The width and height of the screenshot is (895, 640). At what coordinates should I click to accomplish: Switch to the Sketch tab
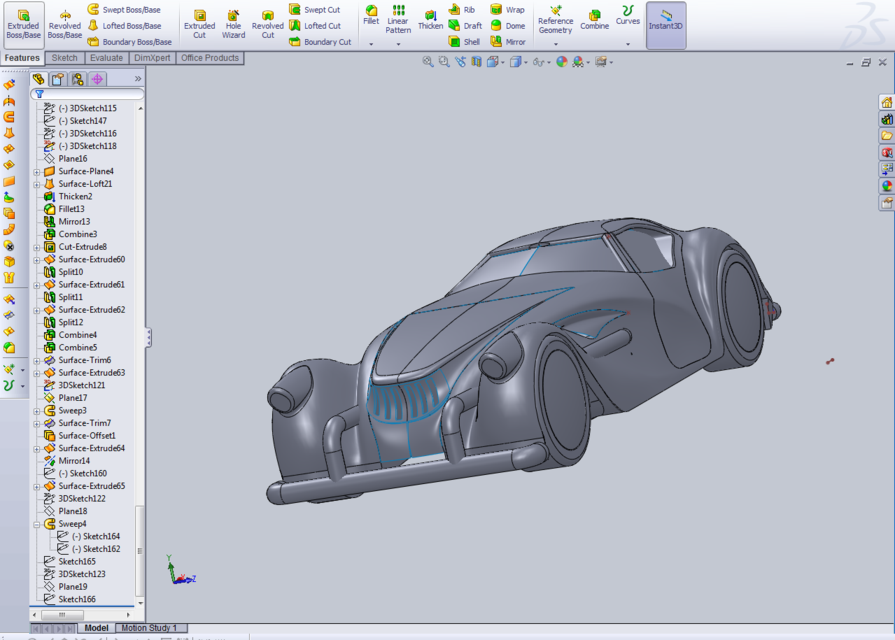(x=63, y=58)
